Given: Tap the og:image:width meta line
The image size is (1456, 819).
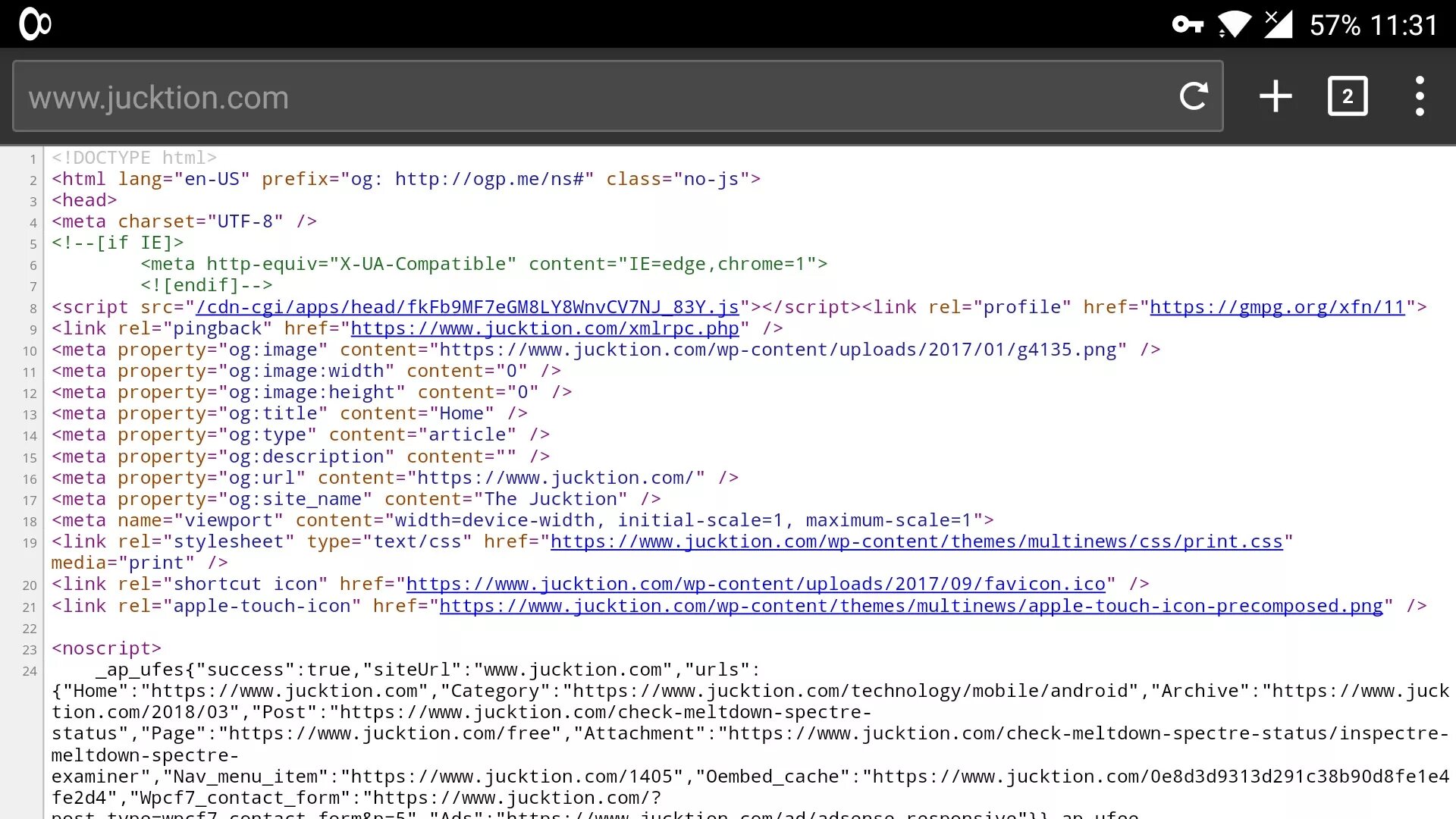Looking at the screenshot, I should (306, 371).
